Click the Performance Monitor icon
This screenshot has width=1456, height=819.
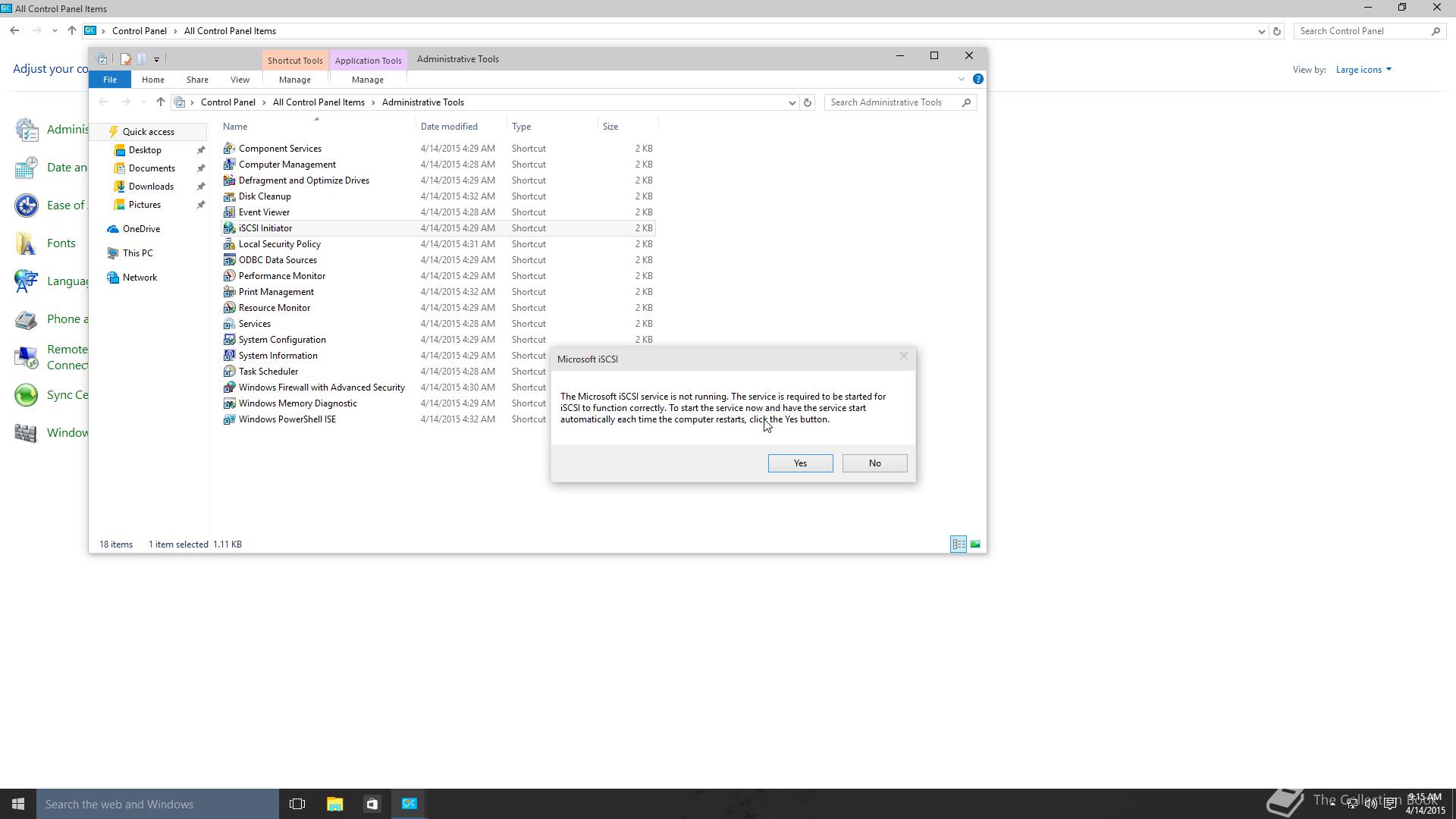pos(229,276)
